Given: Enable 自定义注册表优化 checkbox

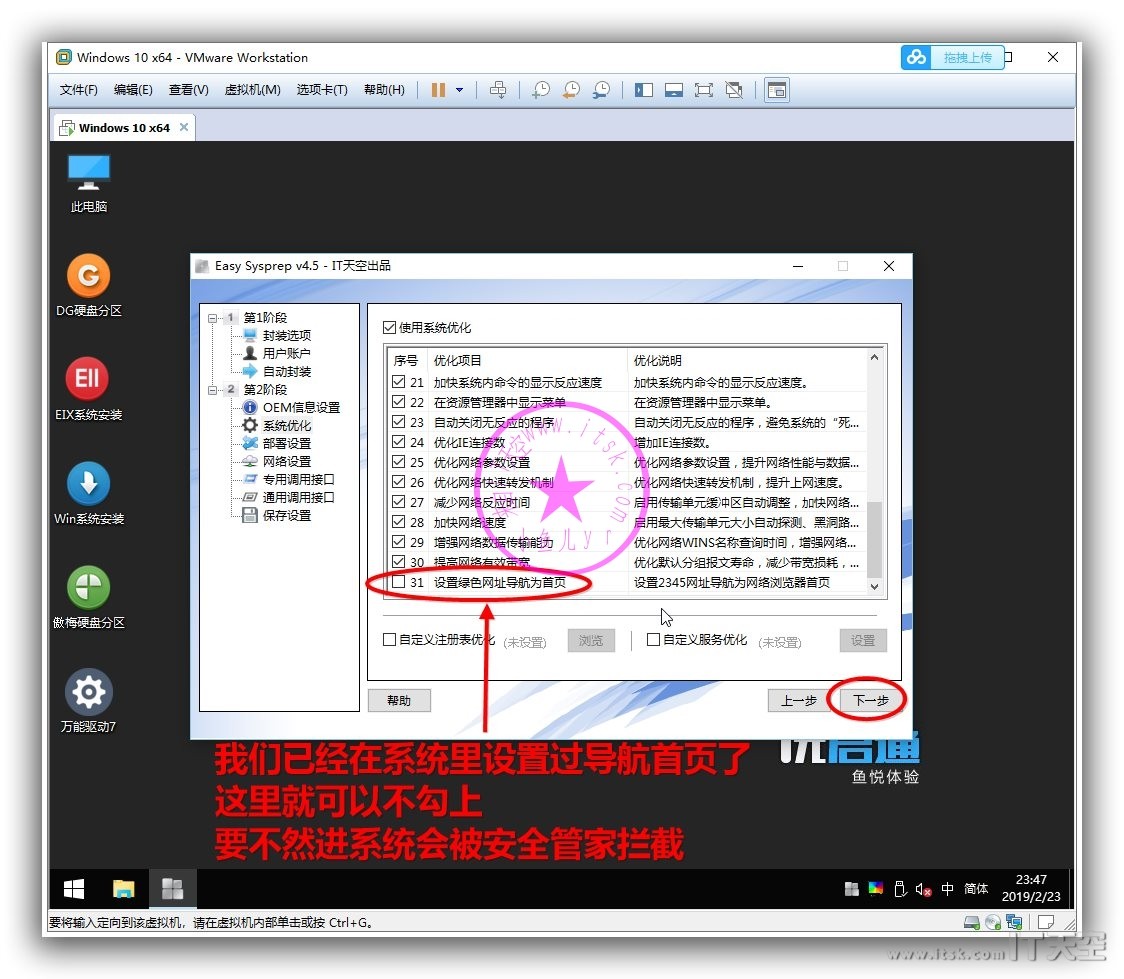Looking at the screenshot, I should pyautogui.click(x=389, y=639).
